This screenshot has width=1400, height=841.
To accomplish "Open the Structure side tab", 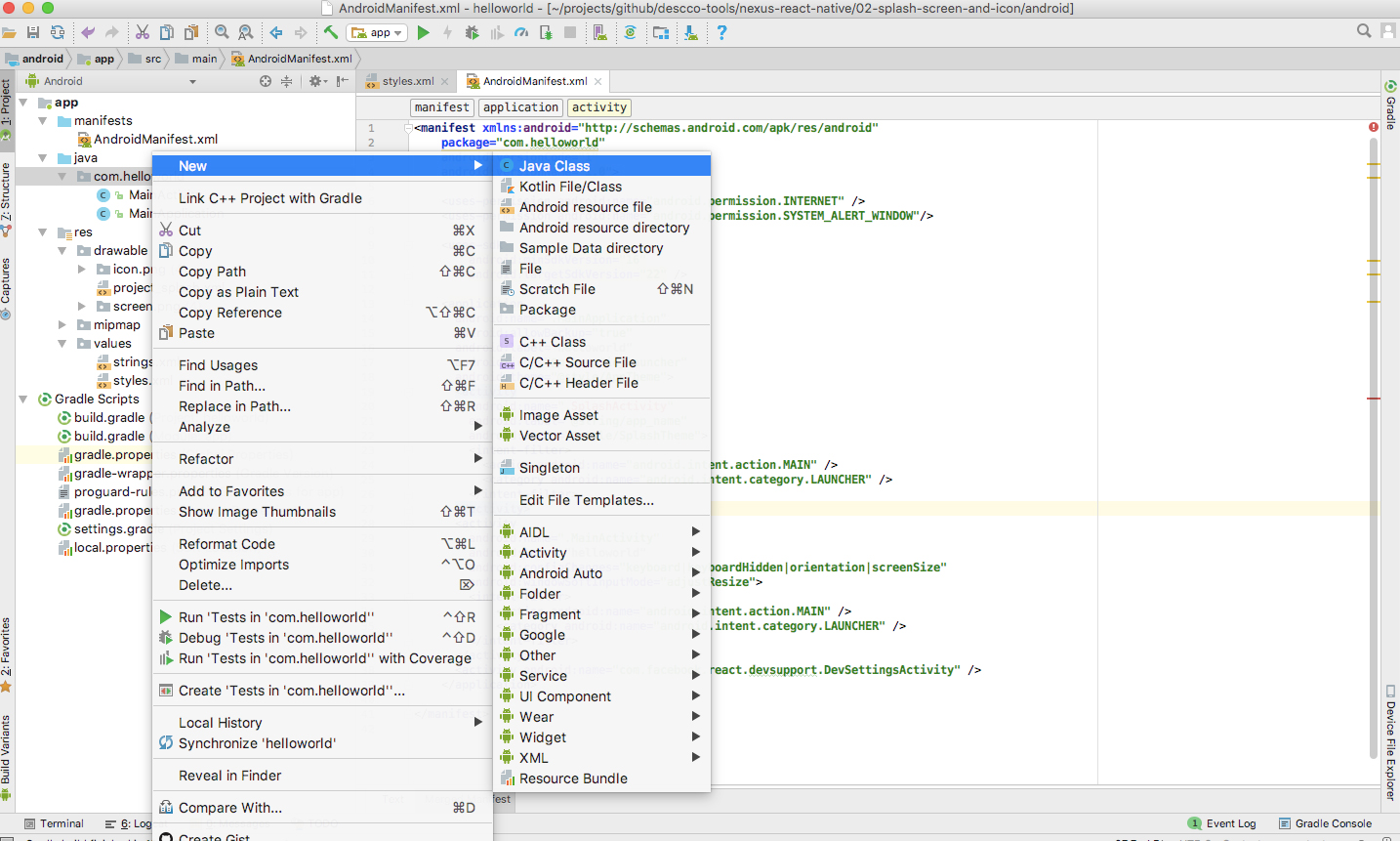I will 6,199.
